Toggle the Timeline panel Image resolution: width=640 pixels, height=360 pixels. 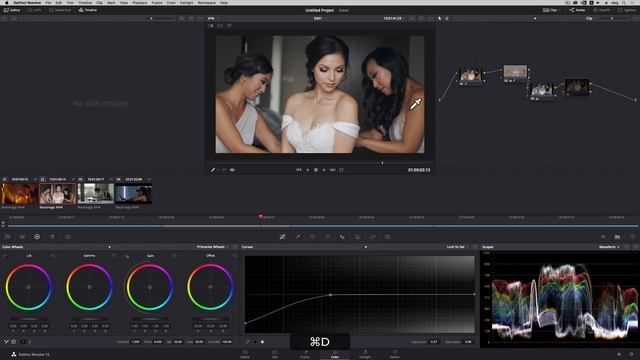click(87, 10)
